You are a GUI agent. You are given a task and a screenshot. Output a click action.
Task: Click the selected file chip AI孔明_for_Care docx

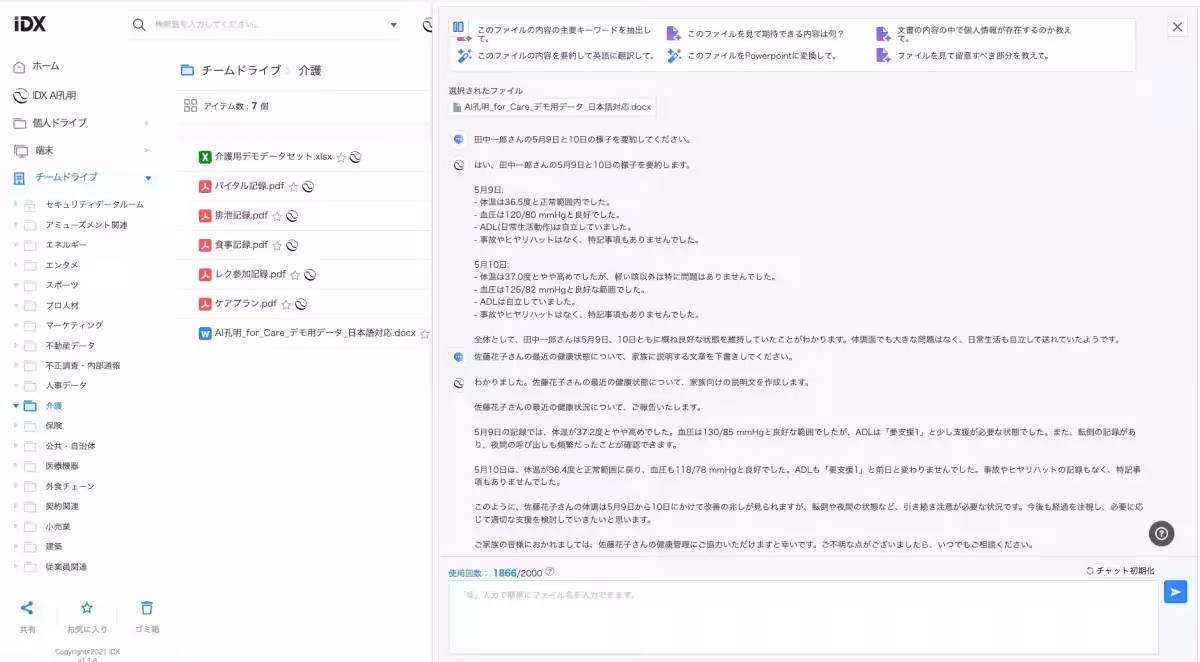[x=552, y=106]
